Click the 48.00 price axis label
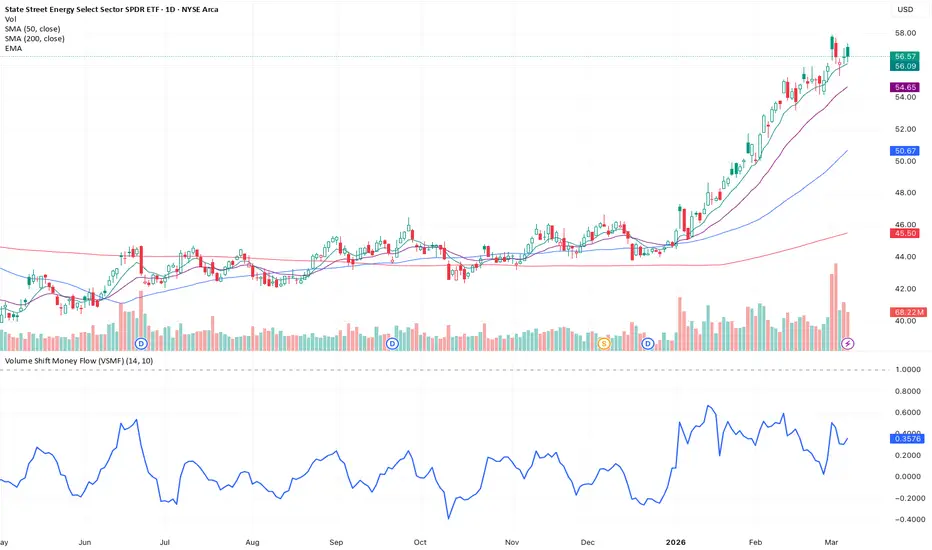This screenshot has height=550, width=932. coord(905,193)
